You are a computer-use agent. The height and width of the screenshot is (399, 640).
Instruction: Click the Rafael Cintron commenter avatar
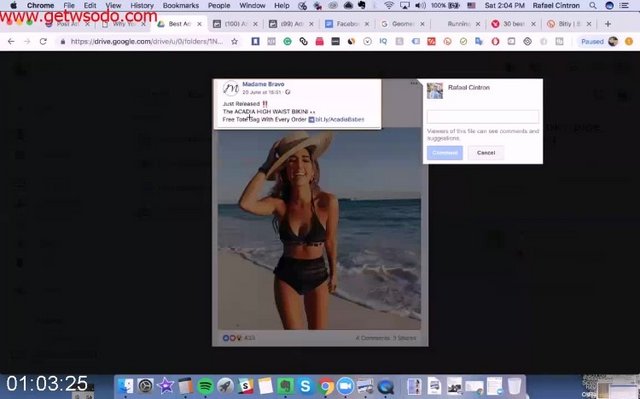(x=435, y=91)
